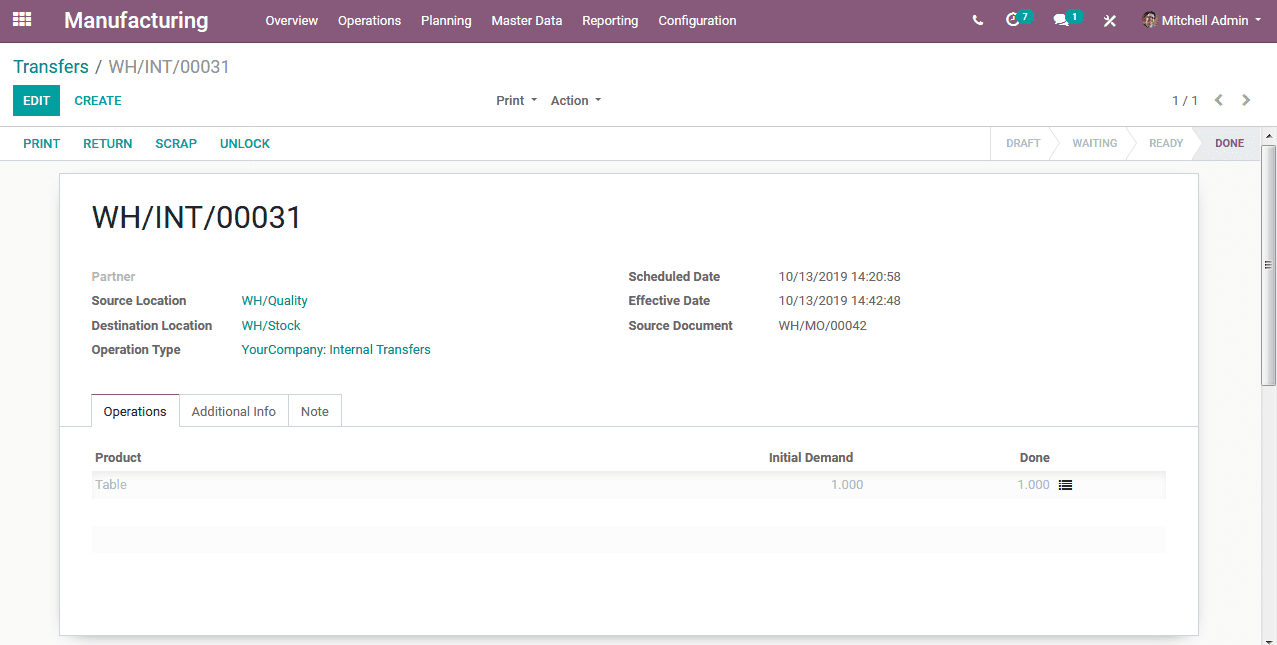
Task: Open Mitchell Admin user menu
Action: tap(1202, 20)
